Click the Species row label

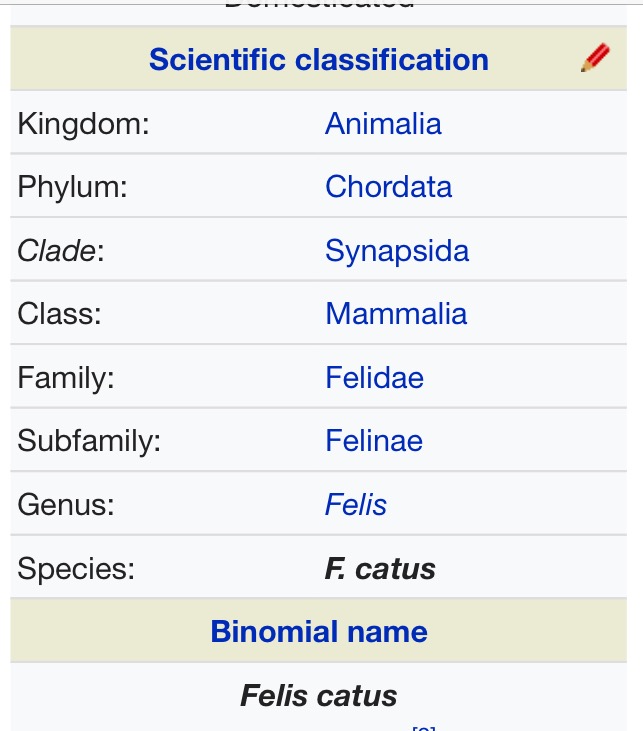click(76, 569)
